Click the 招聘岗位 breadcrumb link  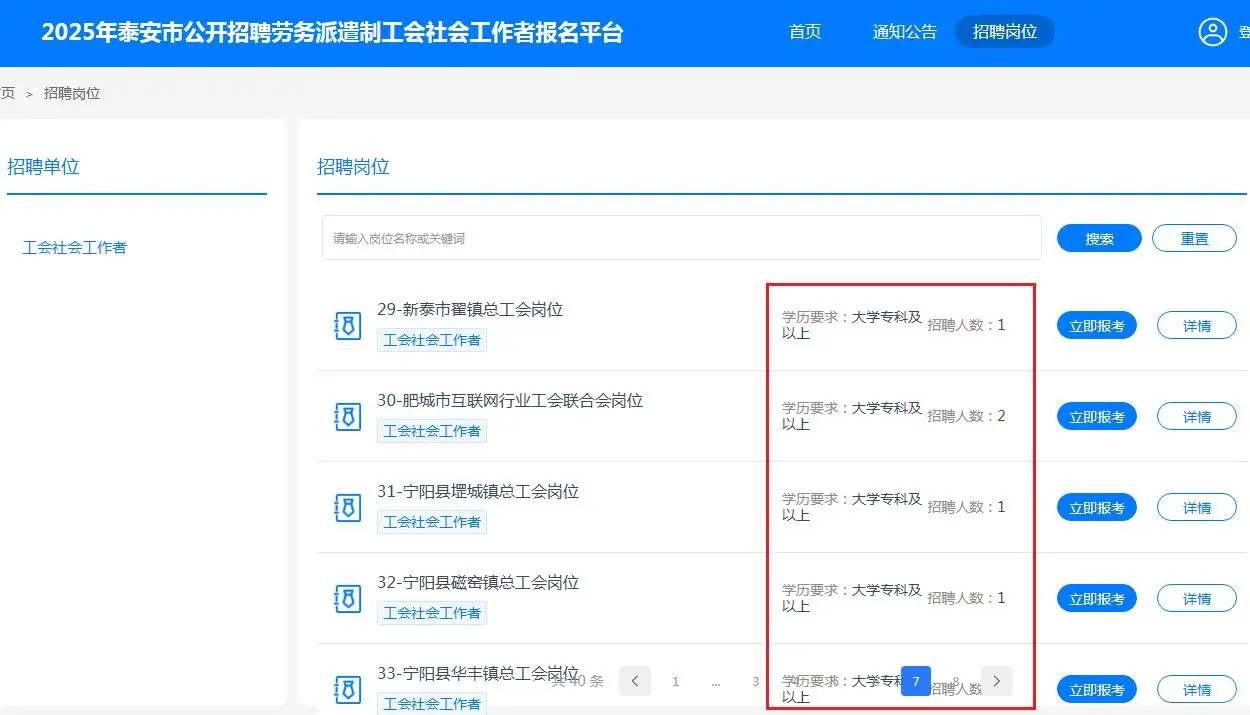(x=71, y=92)
